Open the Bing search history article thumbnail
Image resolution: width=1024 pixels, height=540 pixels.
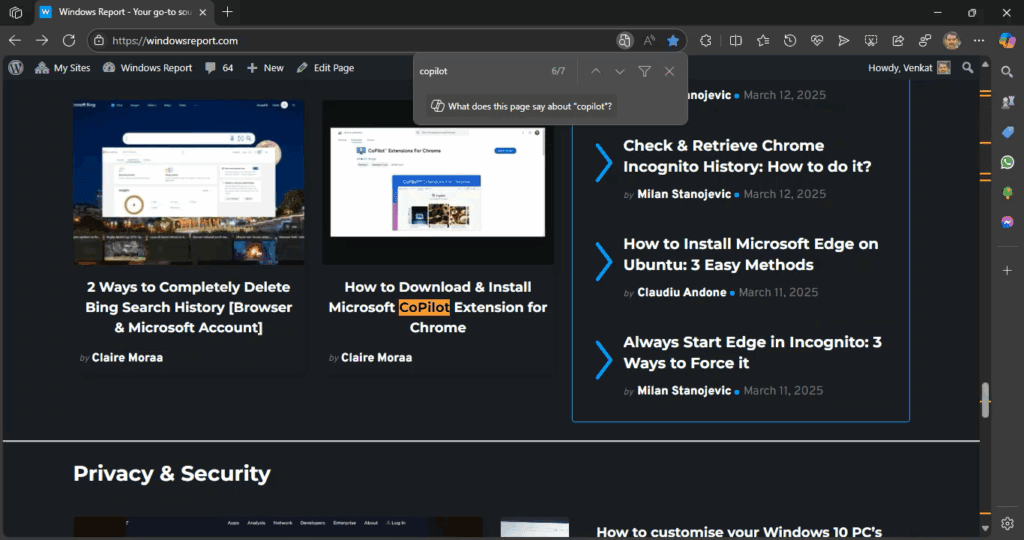tap(189, 182)
